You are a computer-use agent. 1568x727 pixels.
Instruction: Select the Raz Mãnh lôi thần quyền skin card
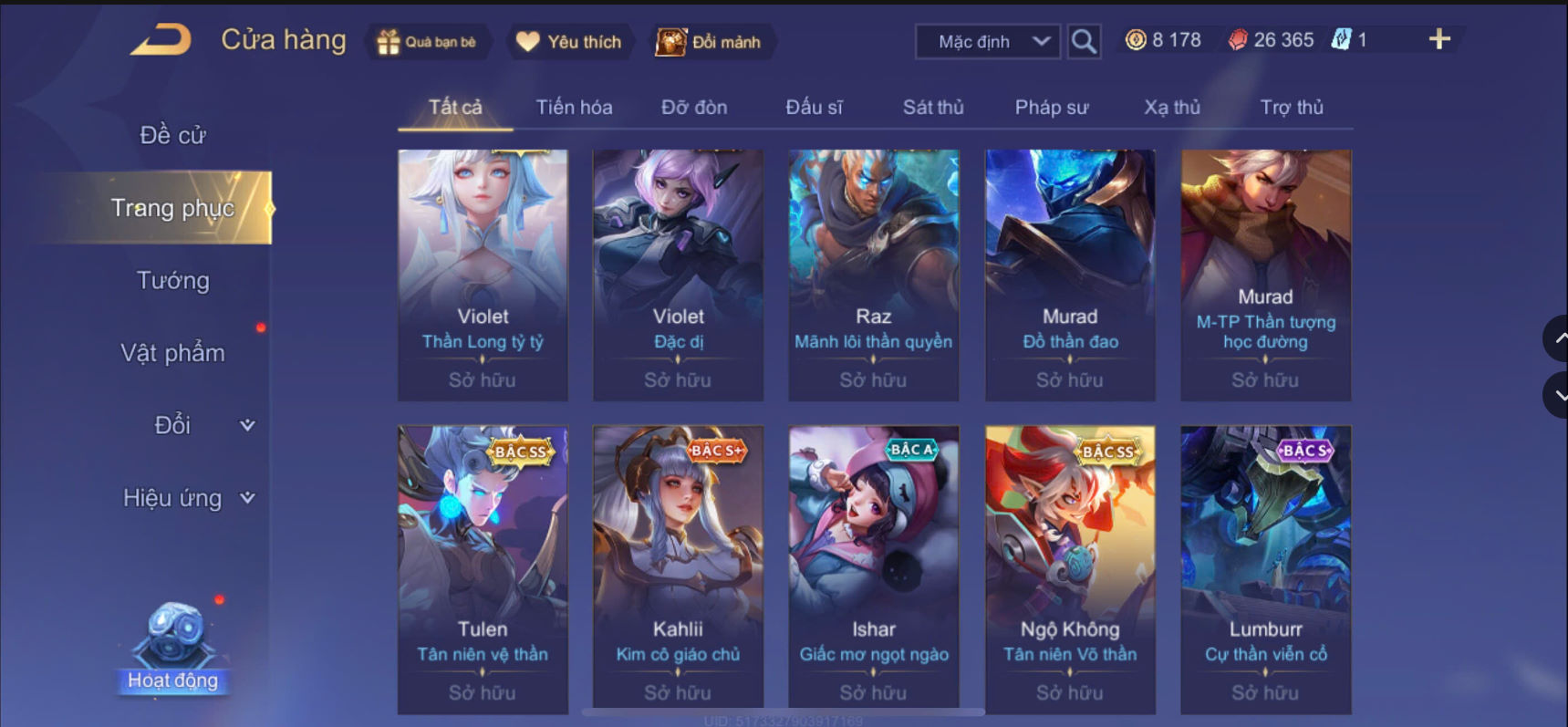873,275
